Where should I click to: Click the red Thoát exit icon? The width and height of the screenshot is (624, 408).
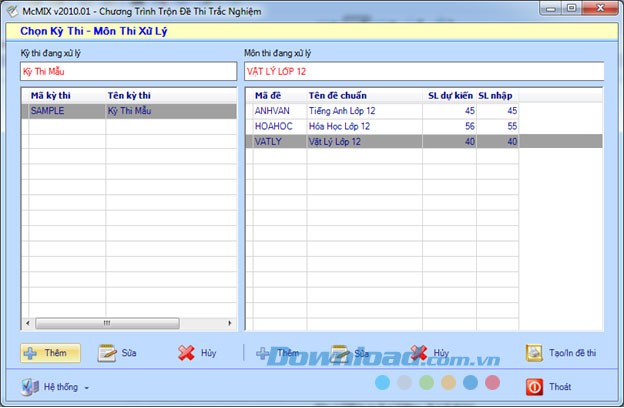tap(534, 386)
